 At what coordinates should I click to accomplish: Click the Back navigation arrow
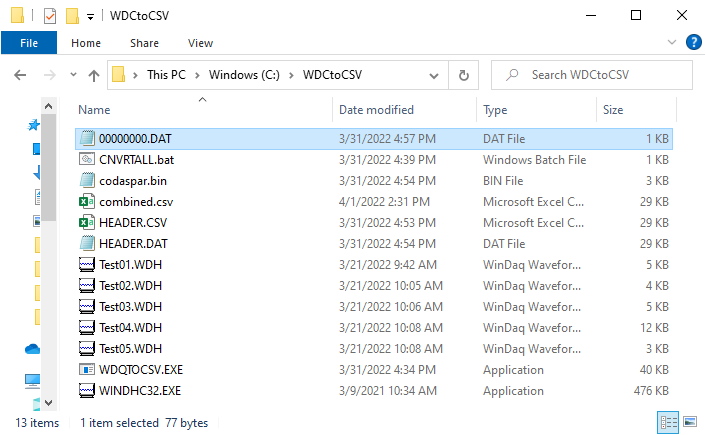click(20, 75)
